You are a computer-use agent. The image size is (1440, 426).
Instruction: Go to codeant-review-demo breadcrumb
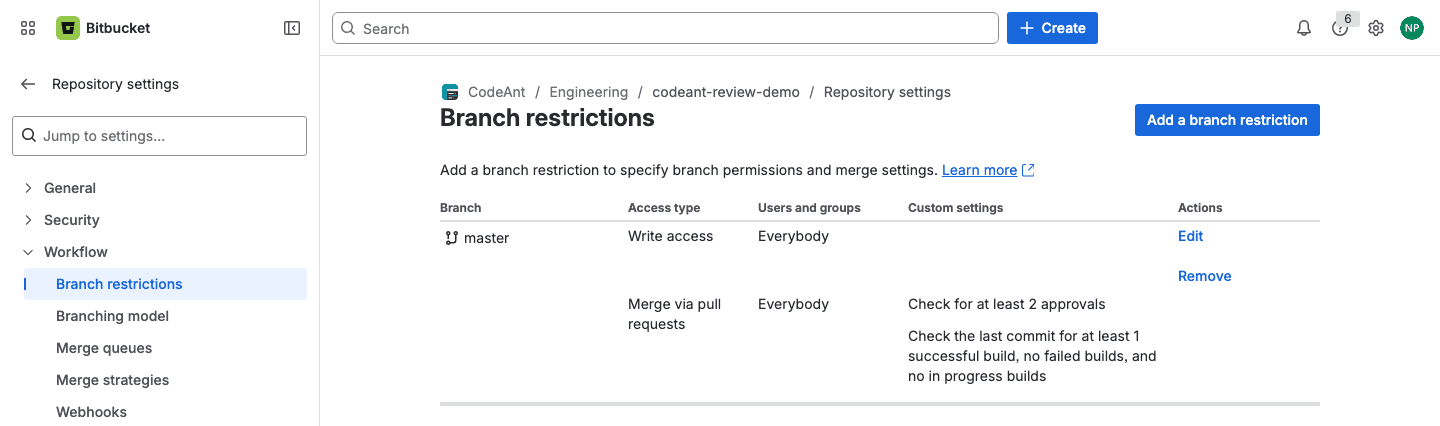click(x=726, y=92)
